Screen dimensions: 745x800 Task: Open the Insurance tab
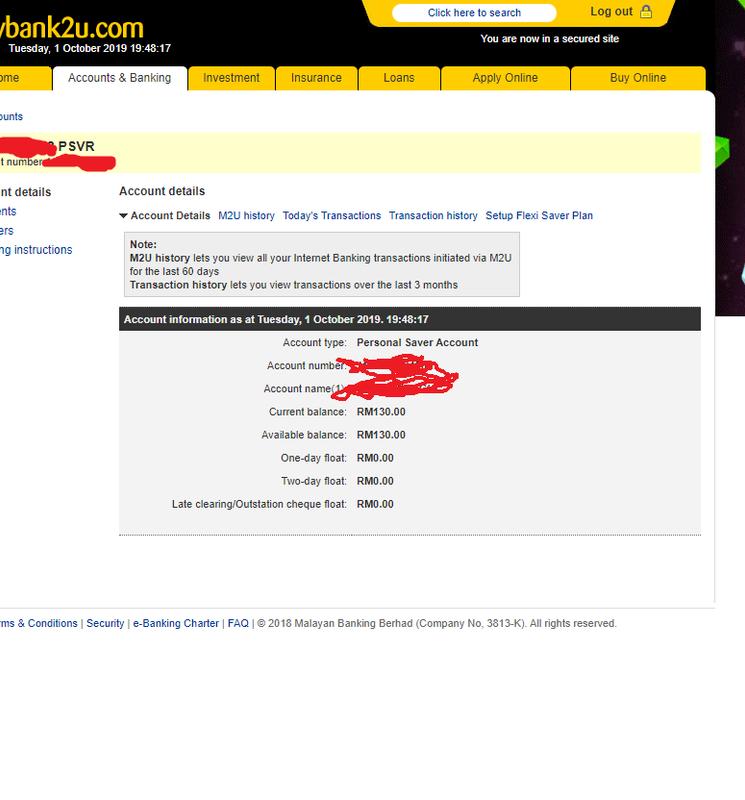316,78
